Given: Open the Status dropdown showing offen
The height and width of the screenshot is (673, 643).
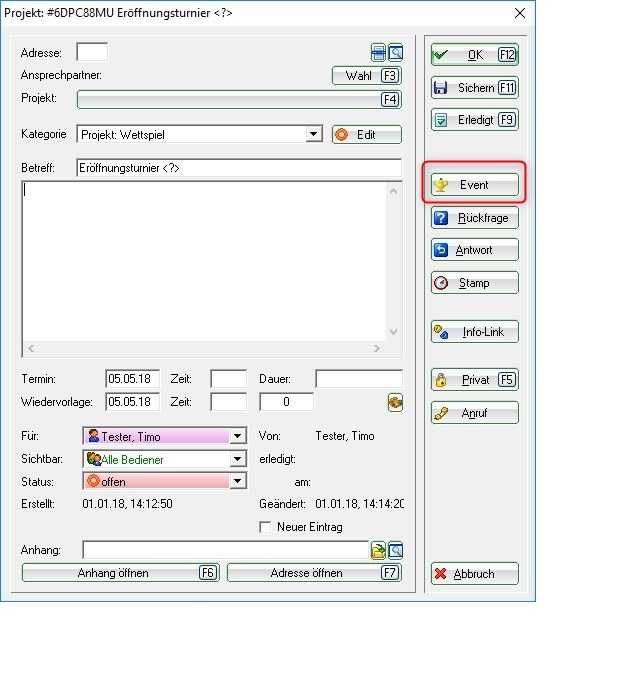Looking at the screenshot, I should (x=237, y=482).
